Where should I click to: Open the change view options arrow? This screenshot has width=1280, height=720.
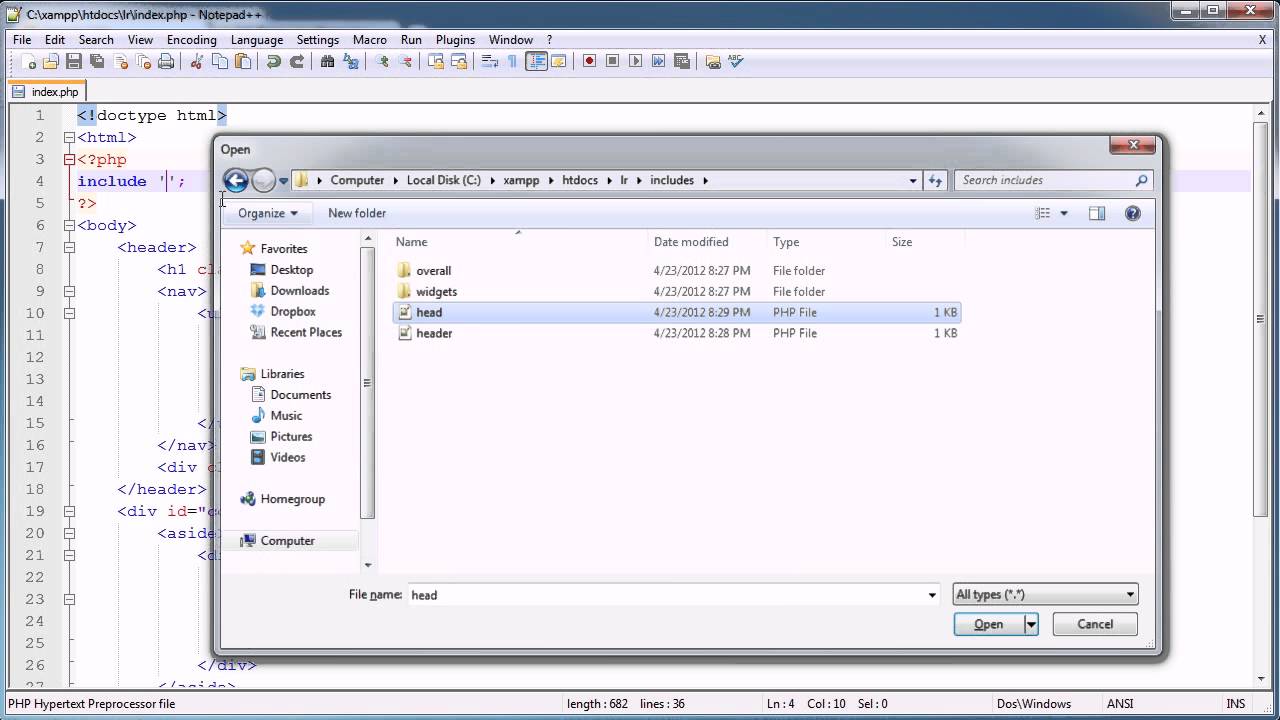coord(1064,213)
